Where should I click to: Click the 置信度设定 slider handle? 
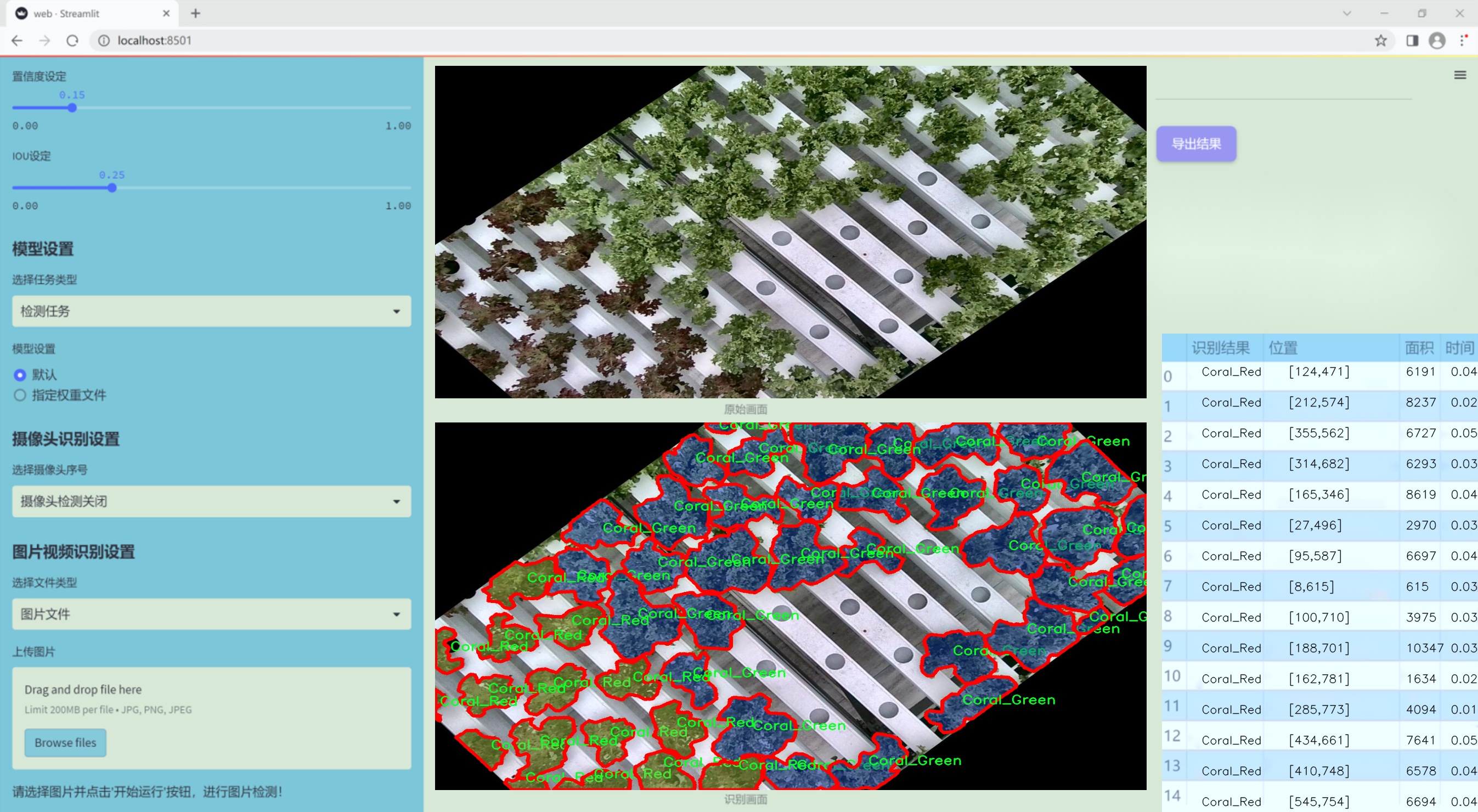(x=72, y=108)
